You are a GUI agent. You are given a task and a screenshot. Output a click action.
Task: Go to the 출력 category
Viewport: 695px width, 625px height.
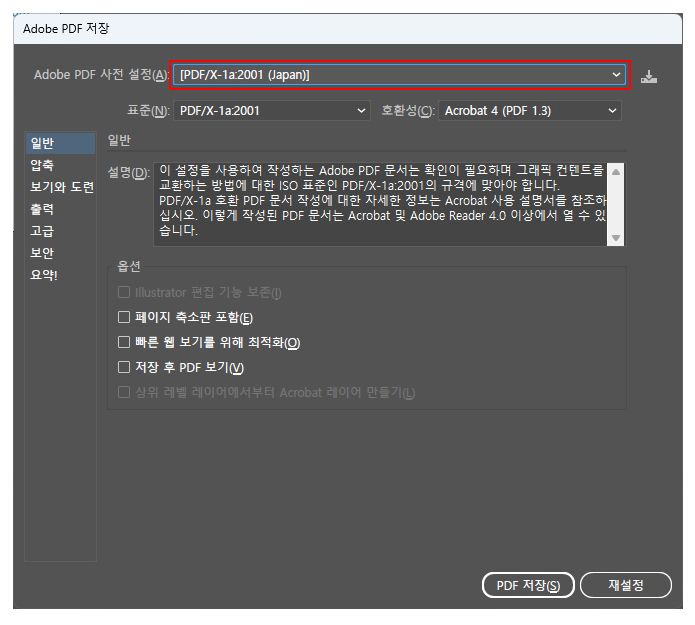pos(42,209)
